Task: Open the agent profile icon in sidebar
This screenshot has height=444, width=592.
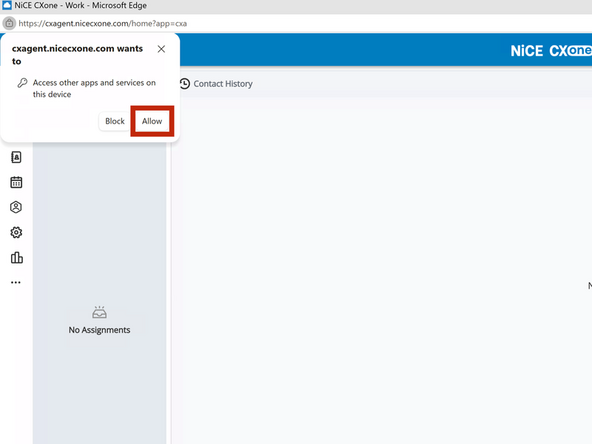Action: click(16, 207)
